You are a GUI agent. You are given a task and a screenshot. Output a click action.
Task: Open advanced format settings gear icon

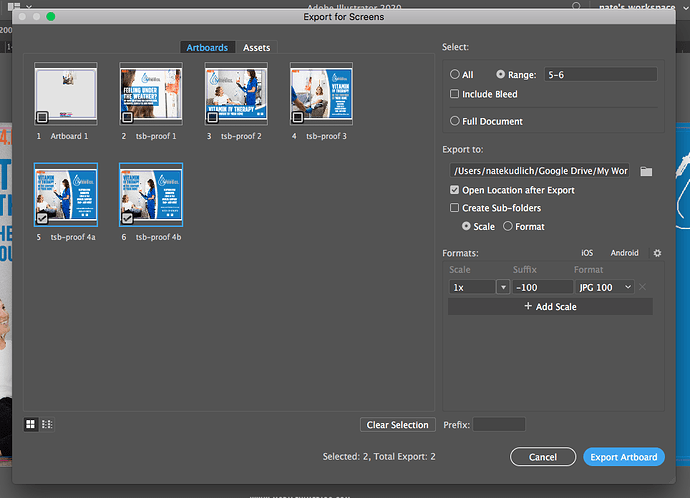(657, 253)
